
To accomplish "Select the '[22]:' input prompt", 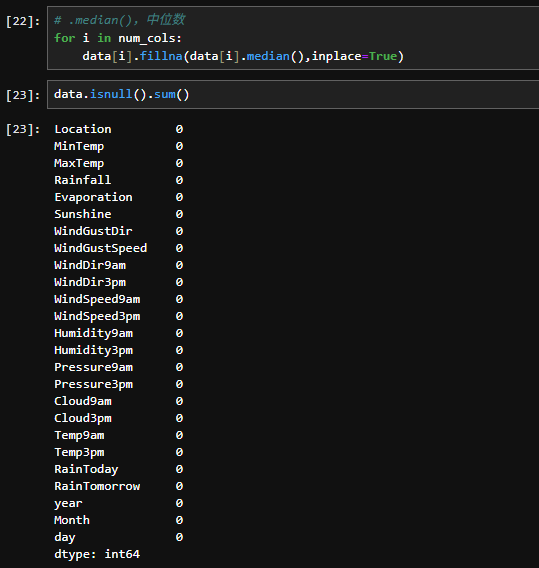I will pyautogui.click(x=23, y=21).
